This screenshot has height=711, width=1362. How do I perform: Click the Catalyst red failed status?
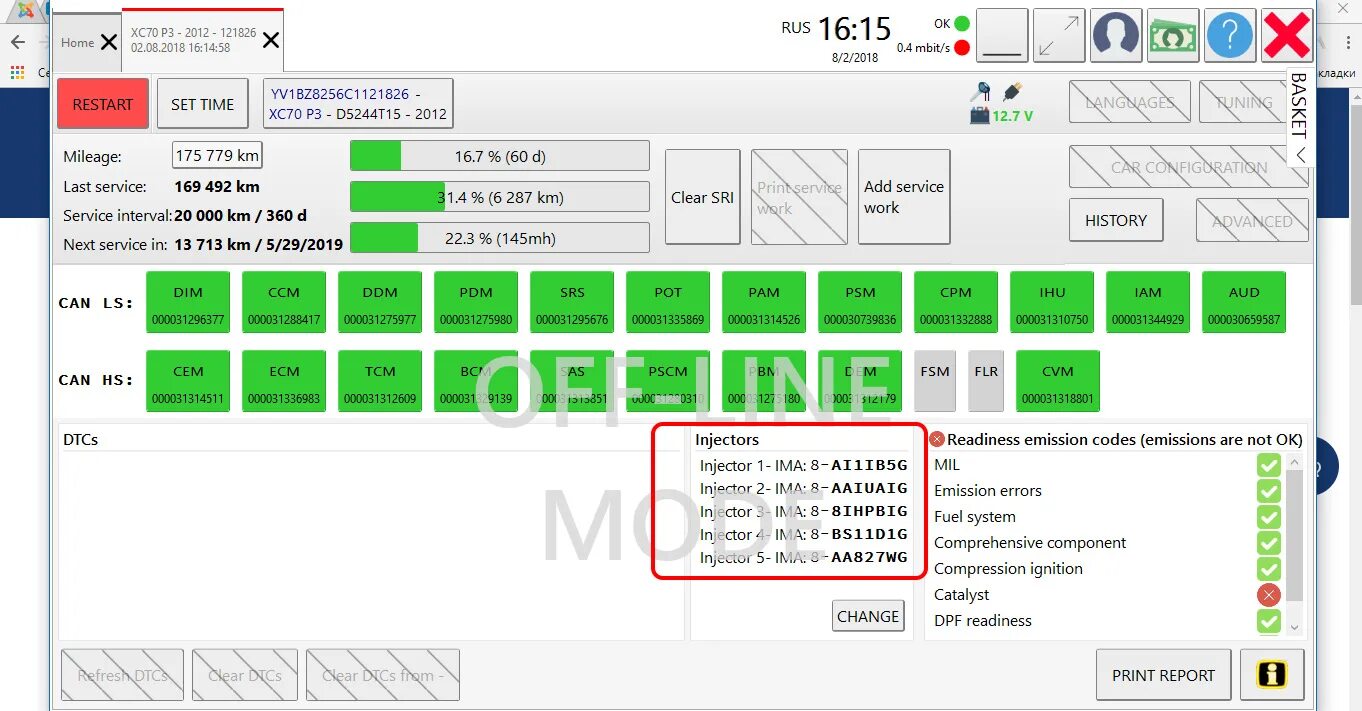1269,595
